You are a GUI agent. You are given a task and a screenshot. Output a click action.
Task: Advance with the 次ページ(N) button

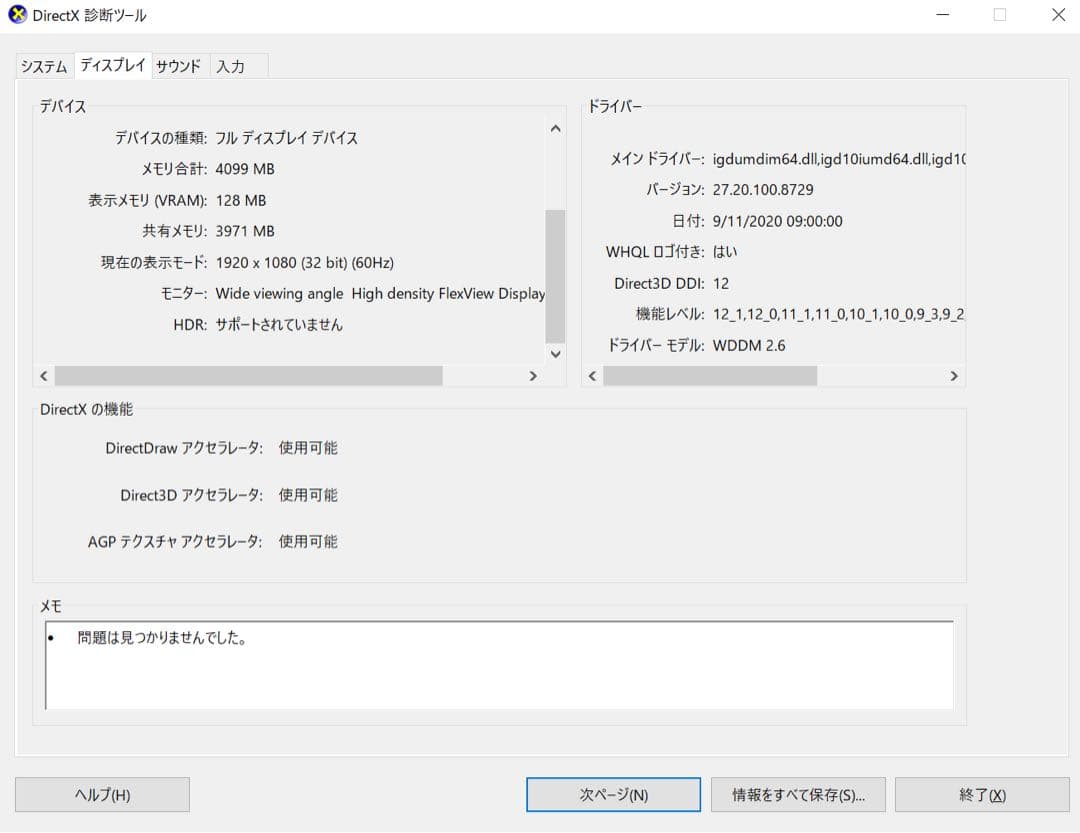(613, 794)
